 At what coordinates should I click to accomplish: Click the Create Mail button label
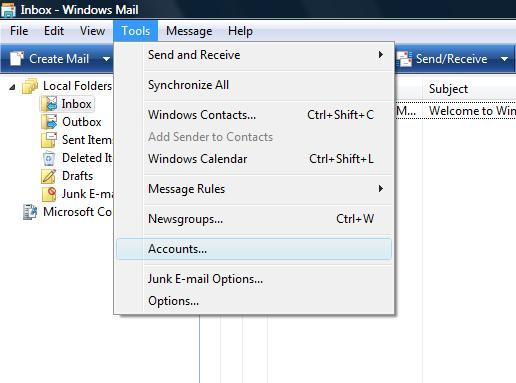(59, 59)
